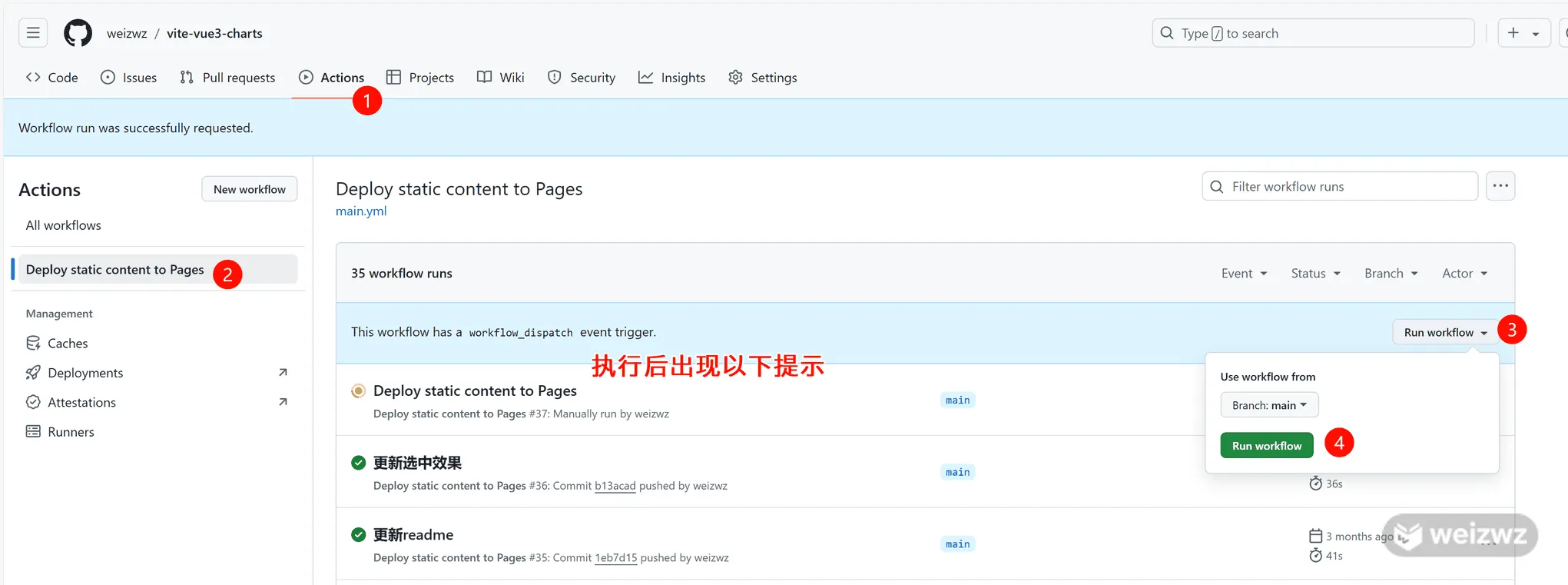This screenshot has width=1568, height=585.
Task: Switch to the Issues tab
Action: coord(129,78)
